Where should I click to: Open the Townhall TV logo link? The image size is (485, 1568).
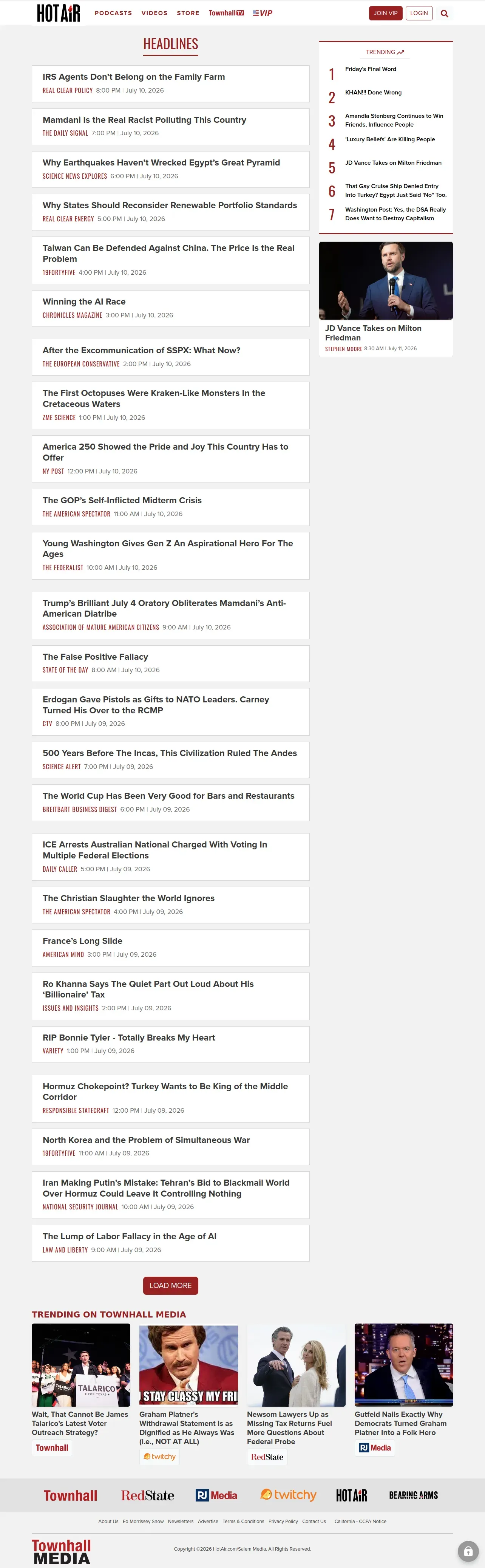click(x=226, y=13)
